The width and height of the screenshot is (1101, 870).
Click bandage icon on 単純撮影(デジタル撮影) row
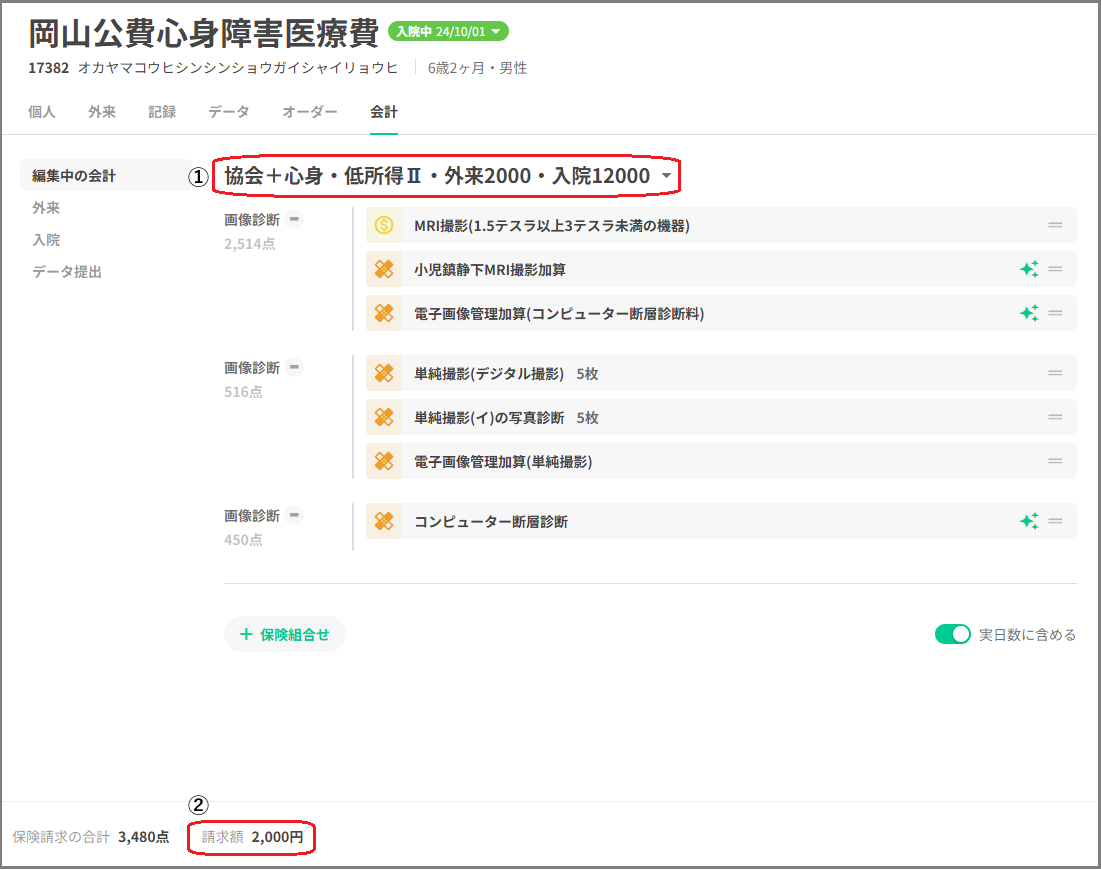coord(384,373)
